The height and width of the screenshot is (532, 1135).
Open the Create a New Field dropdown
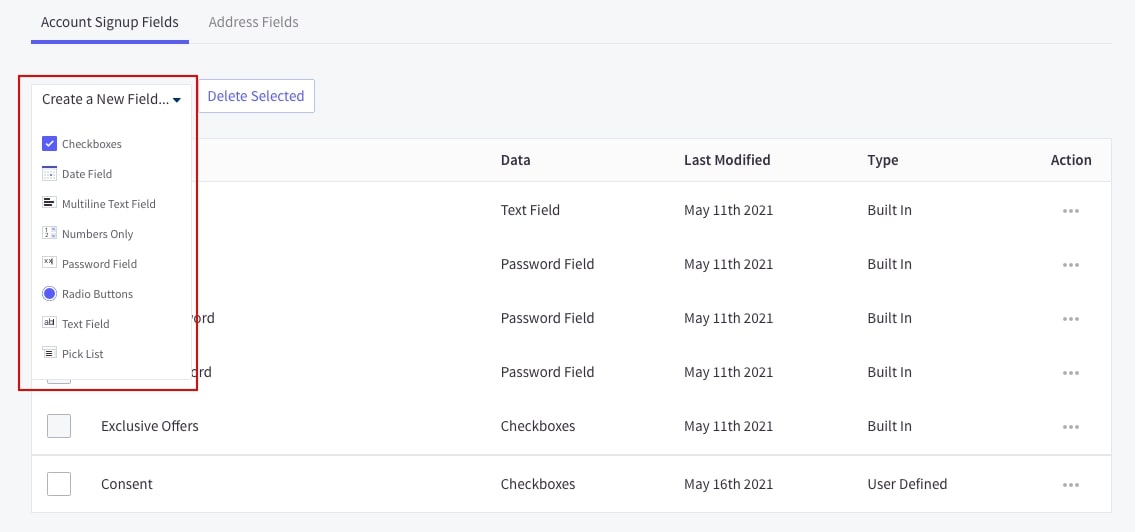(x=111, y=99)
